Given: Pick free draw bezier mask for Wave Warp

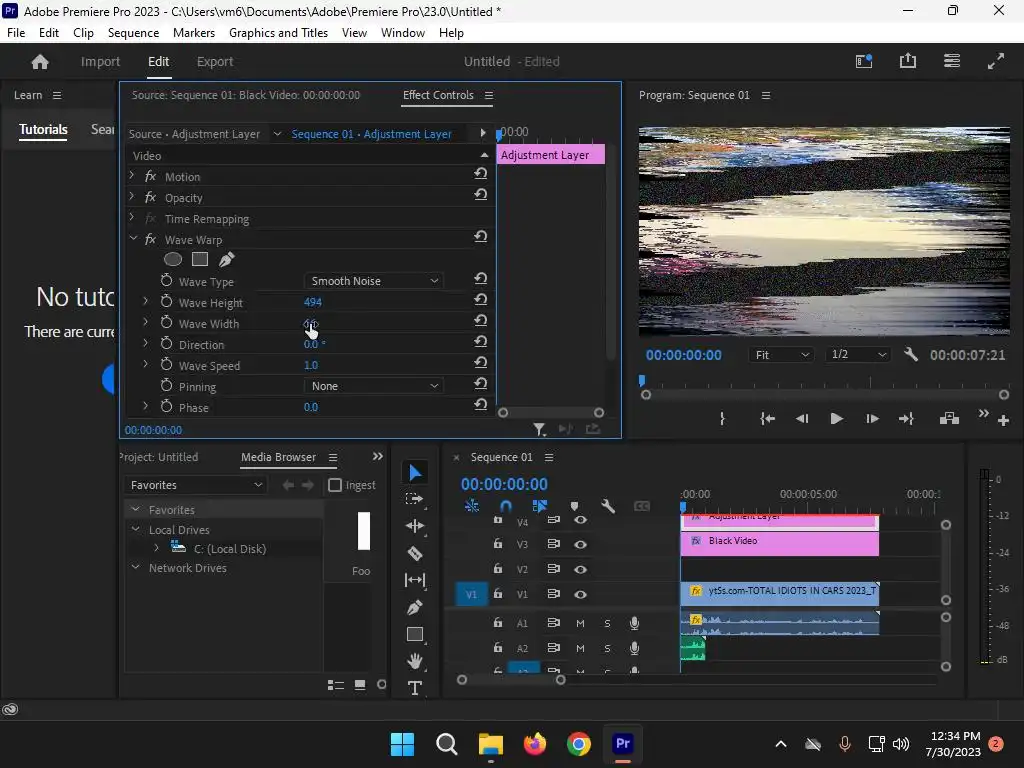Looking at the screenshot, I should [x=226, y=259].
